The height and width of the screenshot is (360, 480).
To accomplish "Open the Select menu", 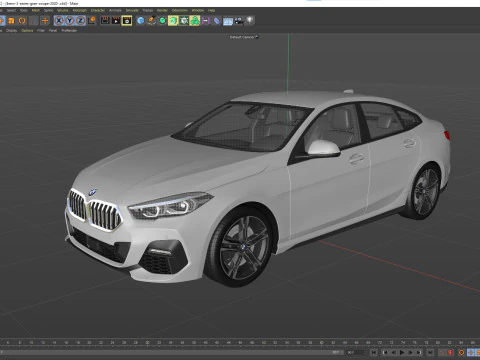I will pos(11,10).
